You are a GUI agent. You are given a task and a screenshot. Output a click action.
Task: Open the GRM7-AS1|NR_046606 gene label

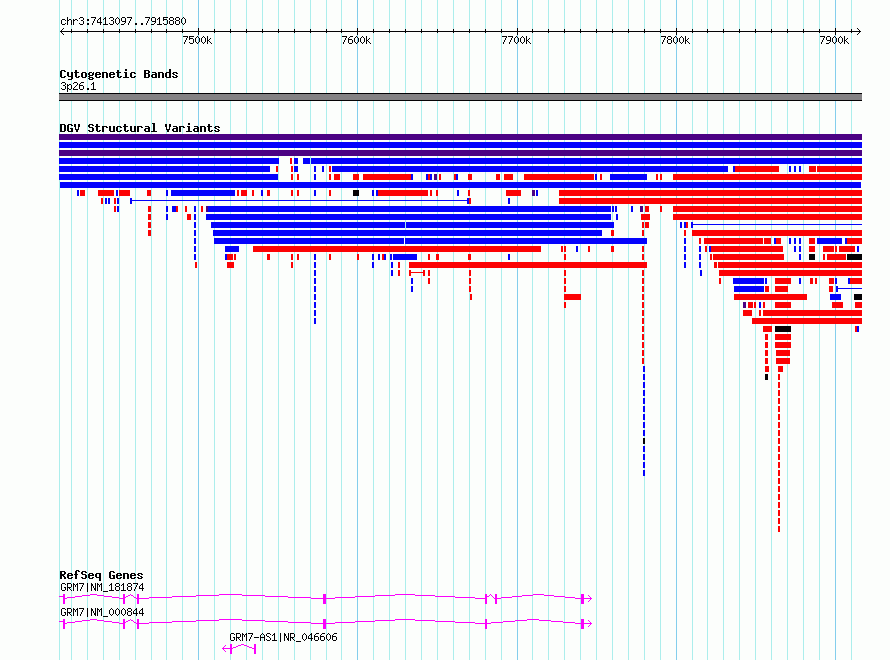click(x=283, y=637)
